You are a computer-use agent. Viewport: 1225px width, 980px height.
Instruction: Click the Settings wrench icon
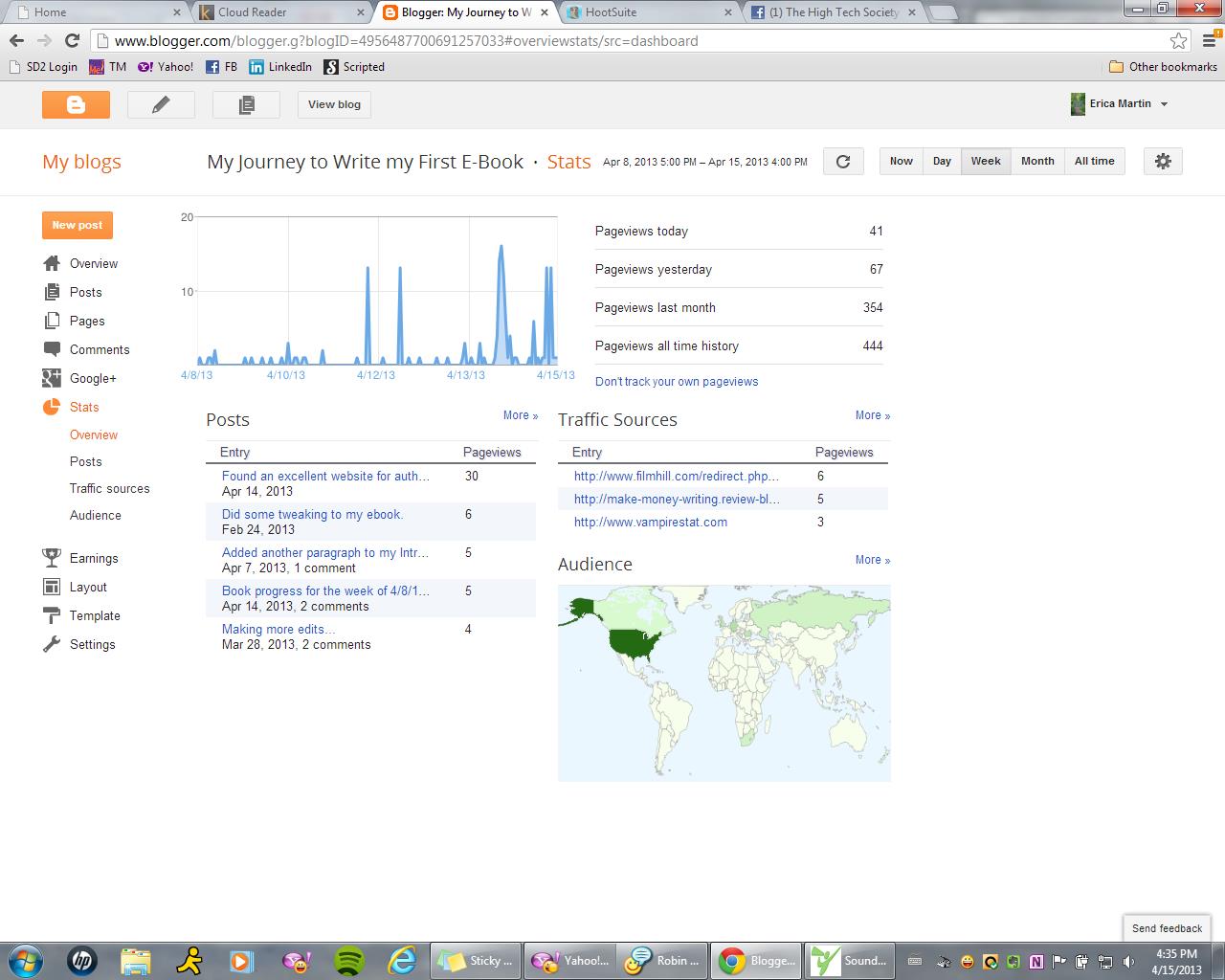(52, 644)
